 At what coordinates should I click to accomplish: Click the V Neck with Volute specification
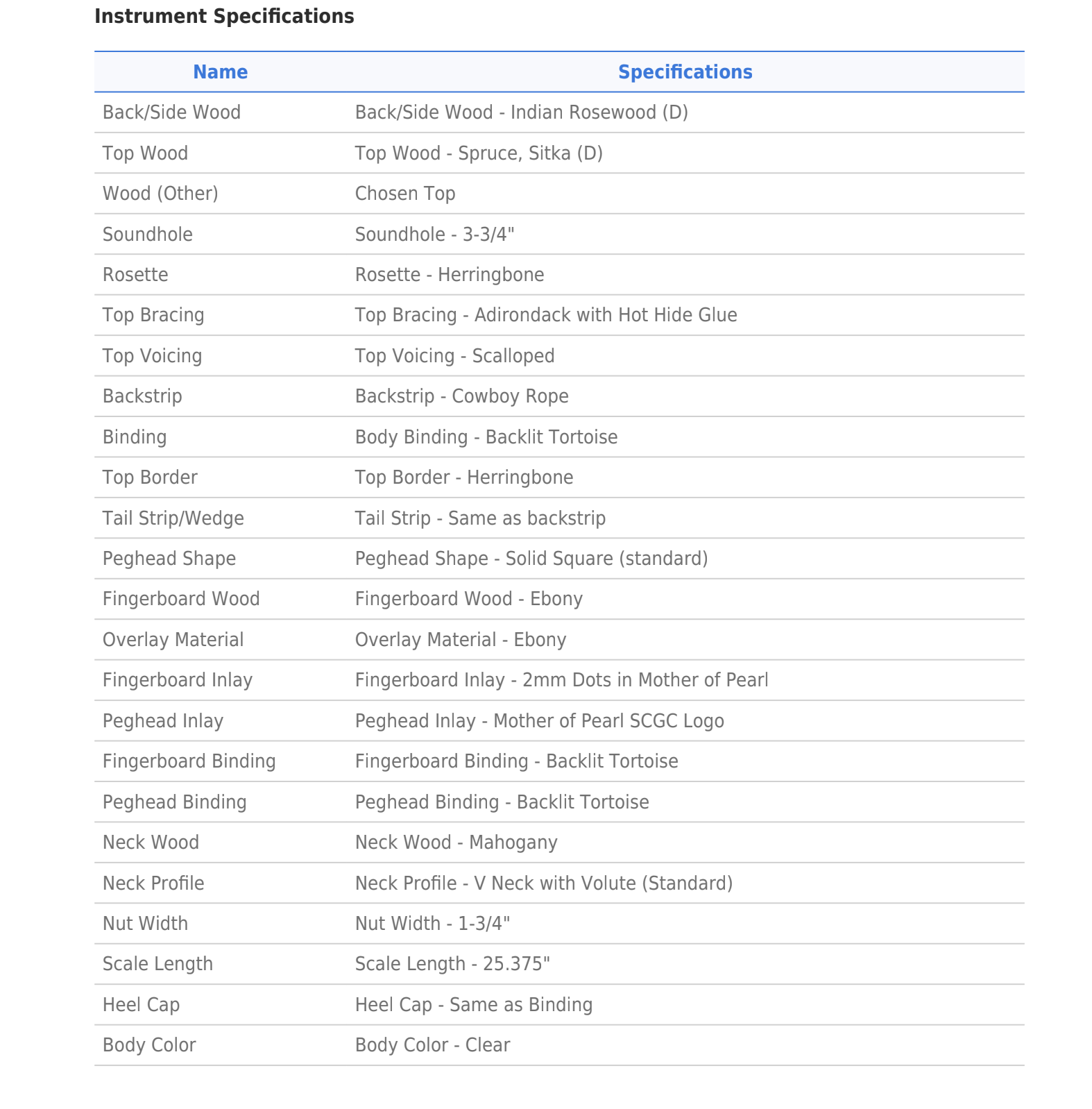pyautogui.click(x=602, y=883)
